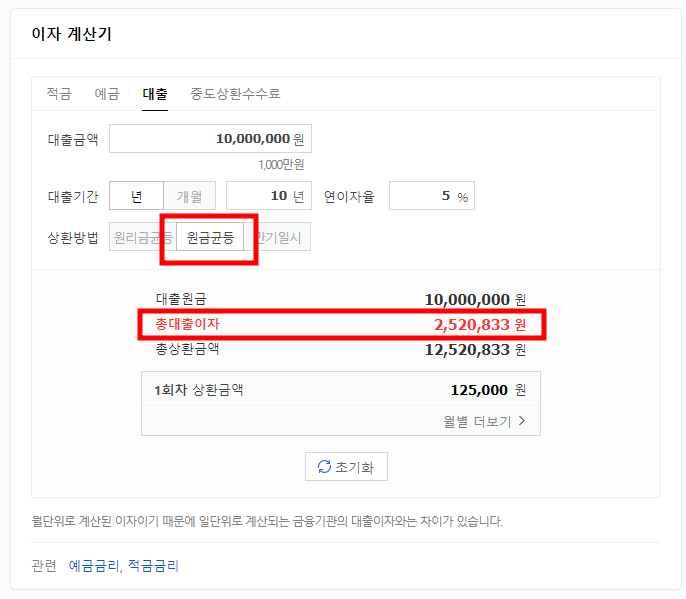Open the 중도상환수수료 tab
686x599 pixels.
pyautogui.click(x=235, y=94)
